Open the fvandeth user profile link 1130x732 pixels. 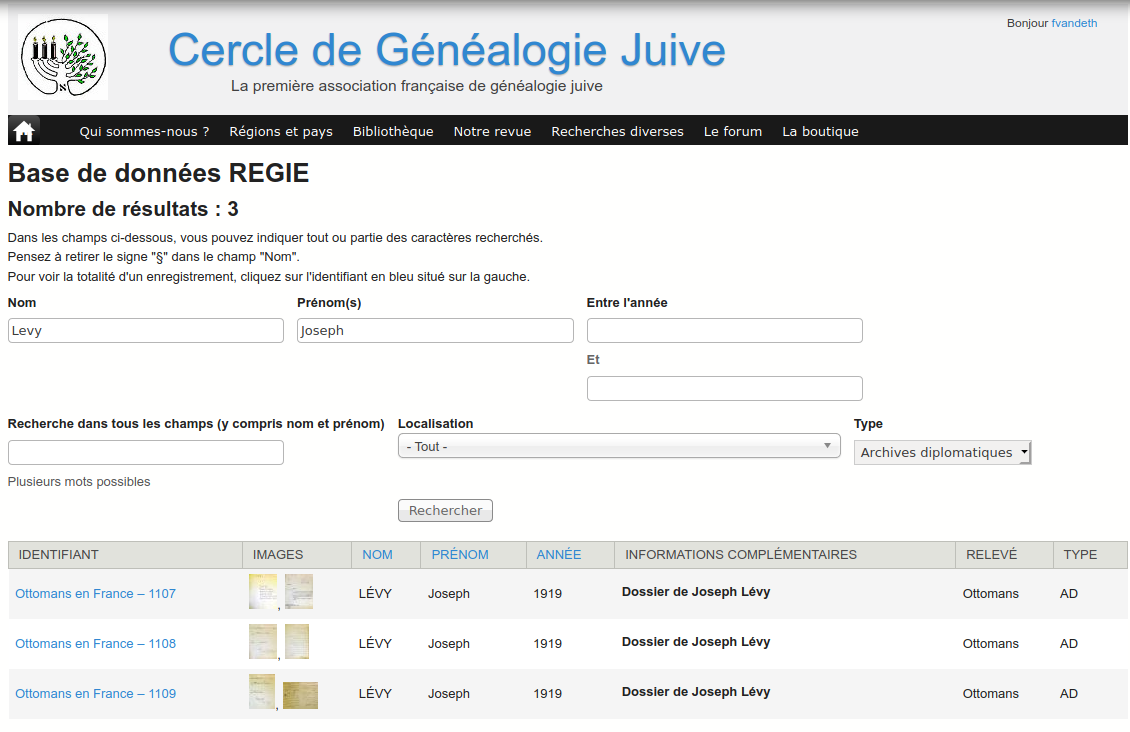click(x=1074, y=23)
